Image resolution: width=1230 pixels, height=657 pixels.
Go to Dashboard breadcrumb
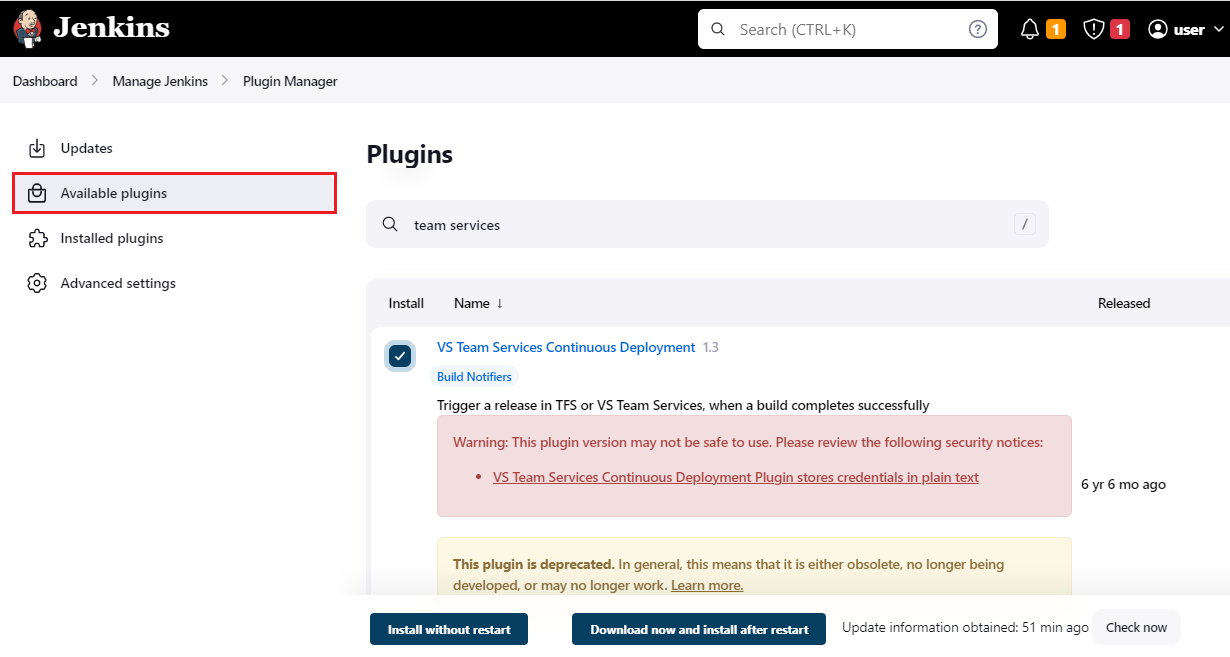(x=45, y=81)
